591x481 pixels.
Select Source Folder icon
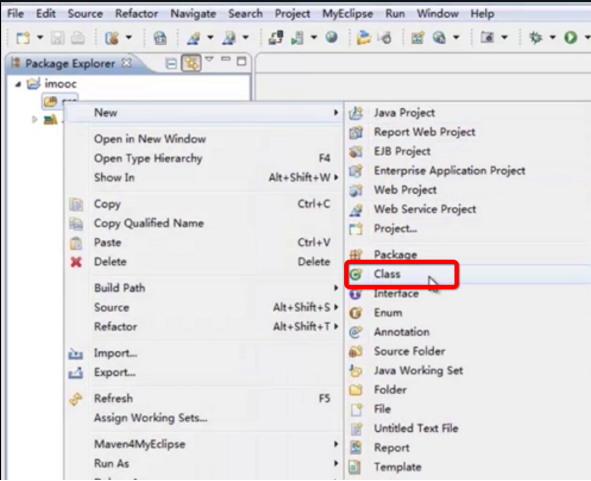click(356, 351)
